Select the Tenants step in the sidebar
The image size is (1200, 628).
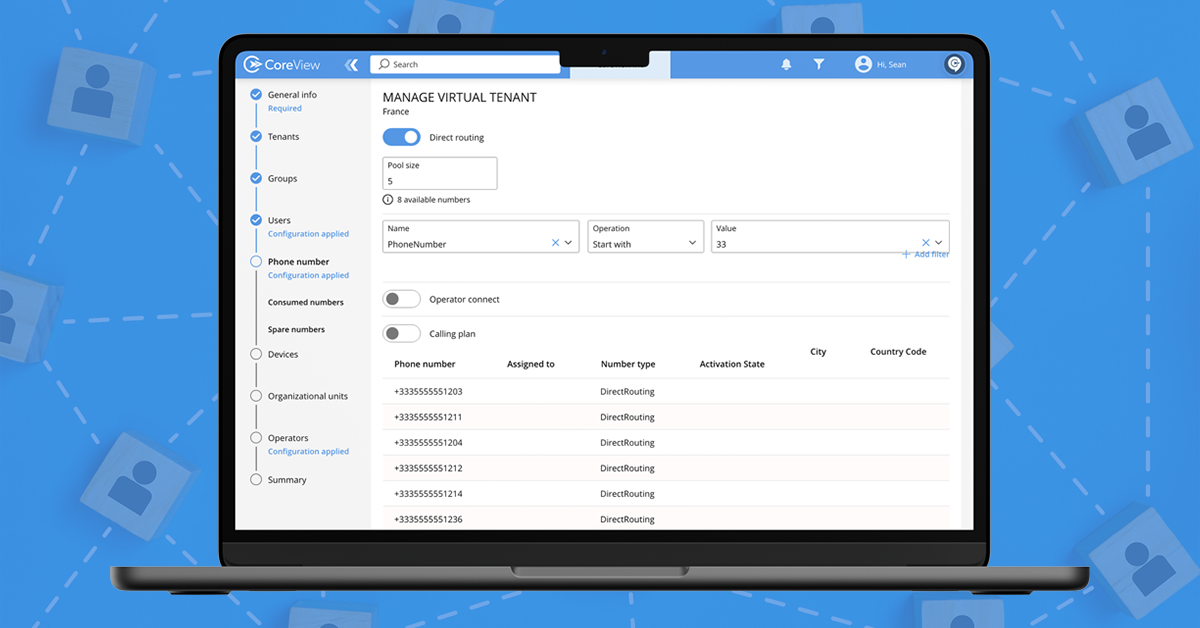click(283, 136)
